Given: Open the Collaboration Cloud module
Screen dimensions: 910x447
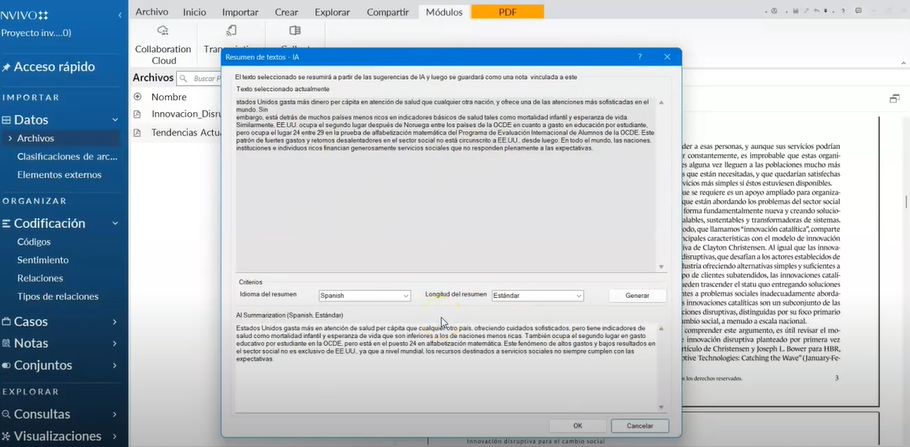Looking at the screenshot, I should tap(163, 44).
